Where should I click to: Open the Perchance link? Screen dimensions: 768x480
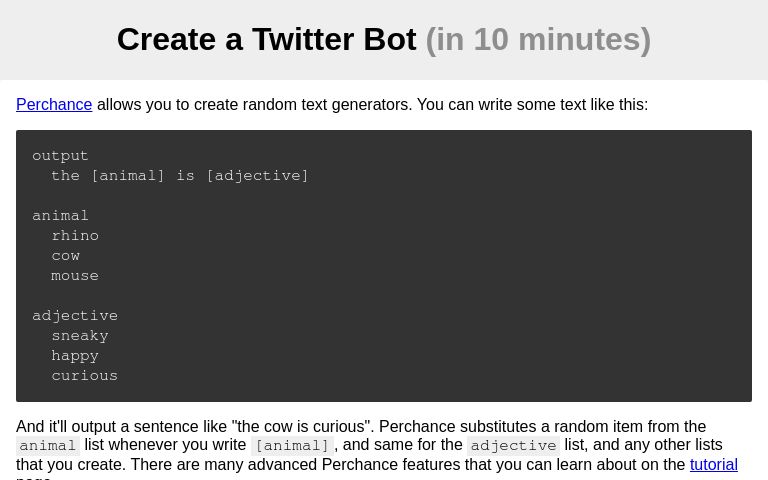tap(54, 105)
